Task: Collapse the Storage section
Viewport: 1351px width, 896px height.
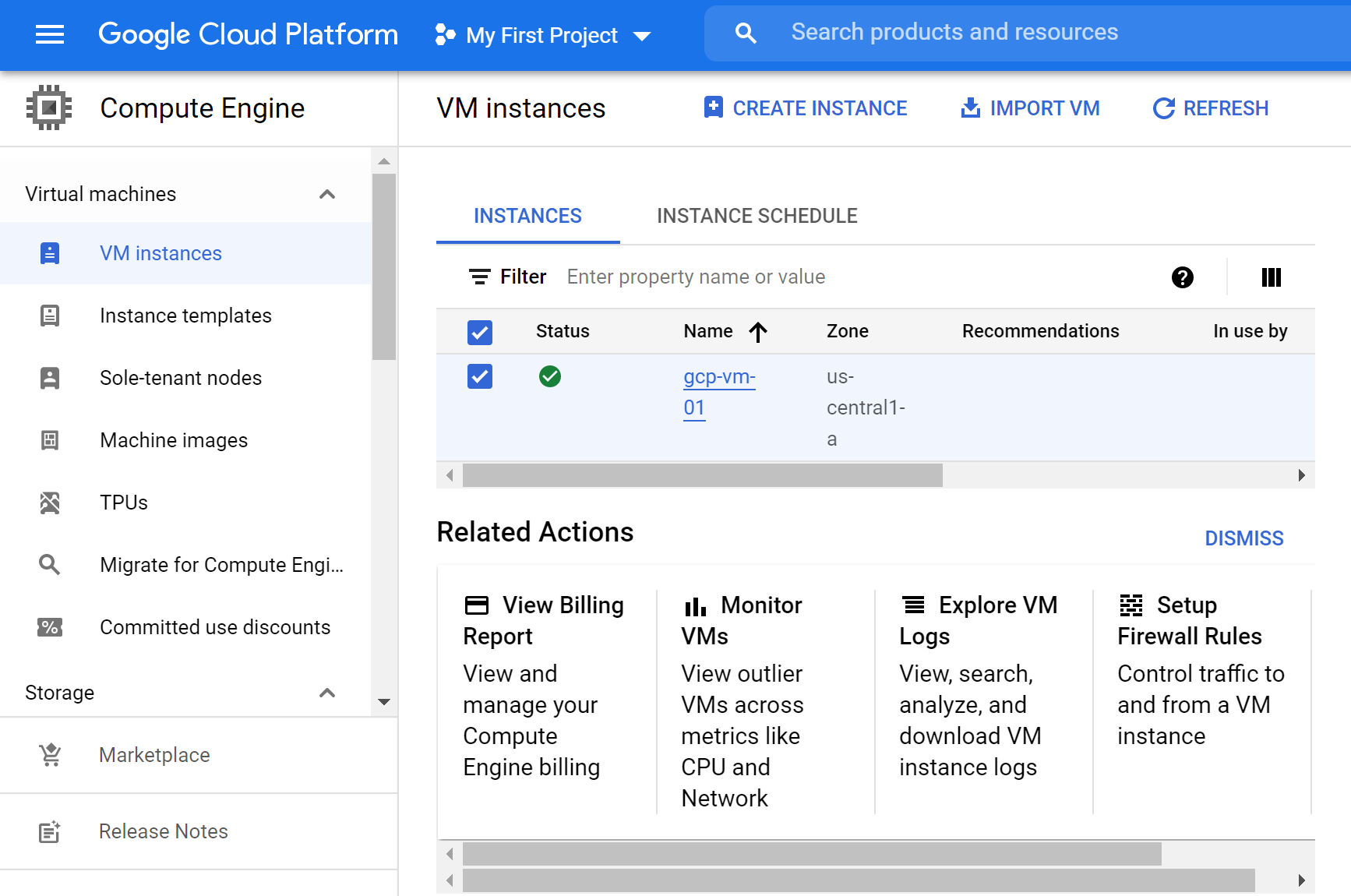Action: [327, 693]
